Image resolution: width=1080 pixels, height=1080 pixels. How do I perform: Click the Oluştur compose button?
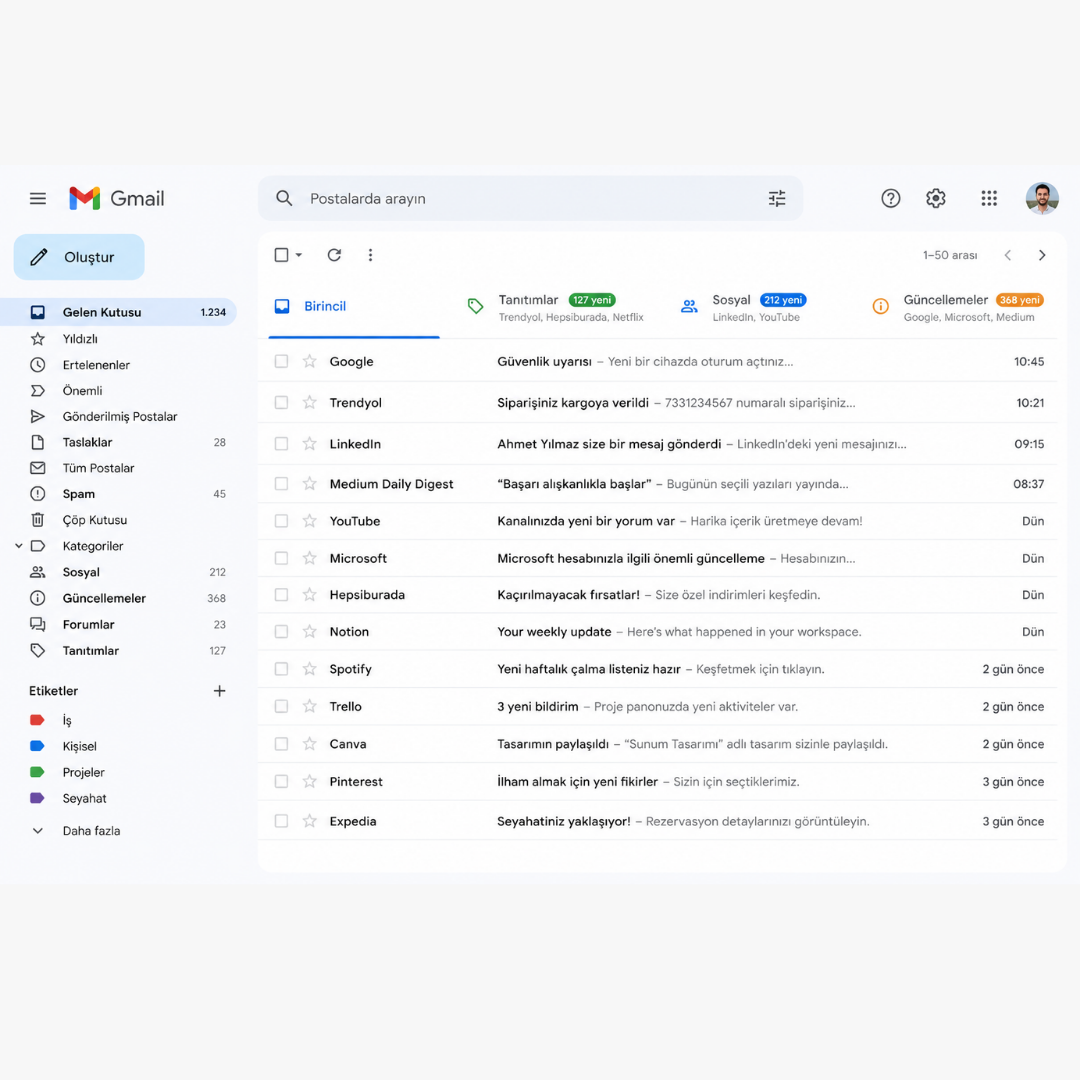(79, 257)
